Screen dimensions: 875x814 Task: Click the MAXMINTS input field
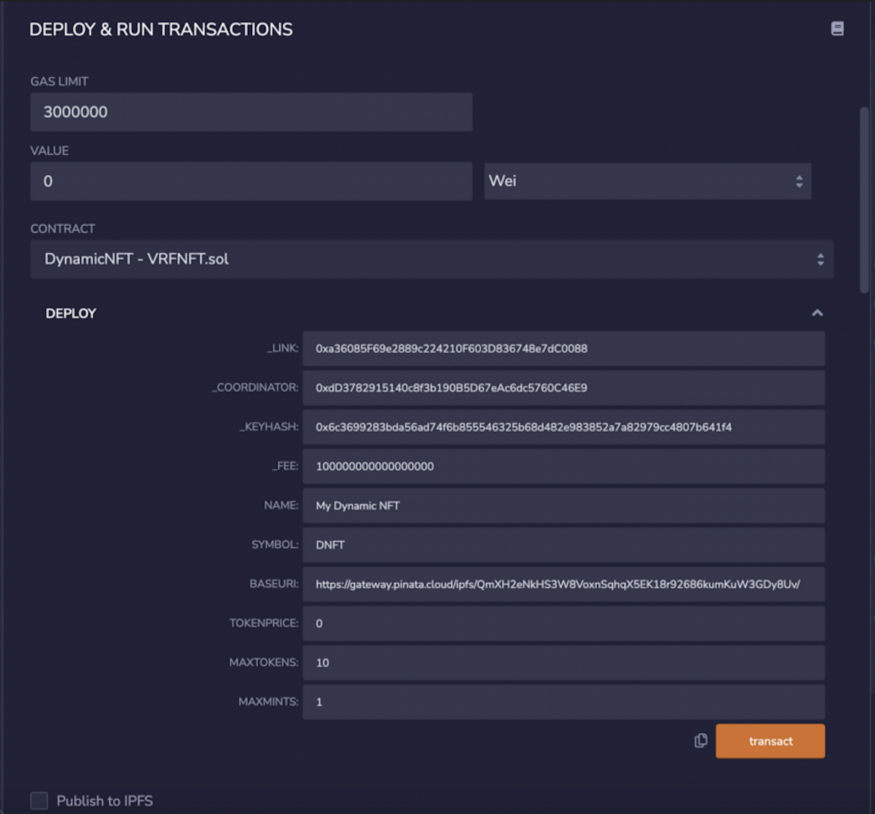point(563,702)
